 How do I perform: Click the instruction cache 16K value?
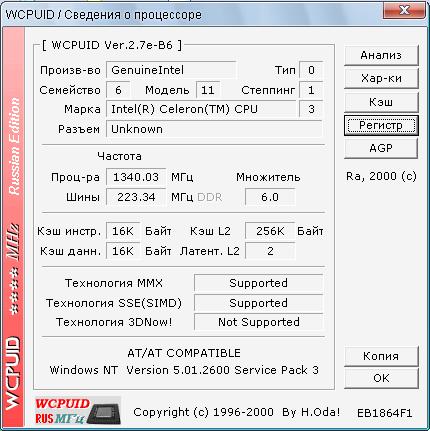coord(123,231)
